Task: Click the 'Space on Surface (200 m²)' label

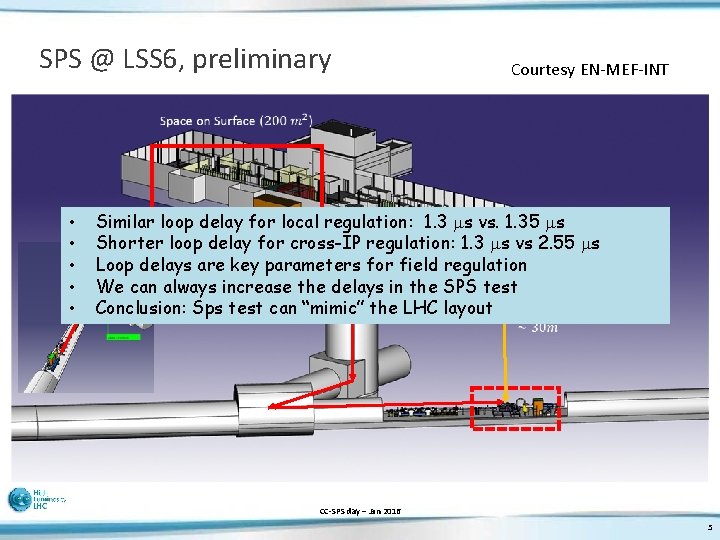Action: (236, 121)
